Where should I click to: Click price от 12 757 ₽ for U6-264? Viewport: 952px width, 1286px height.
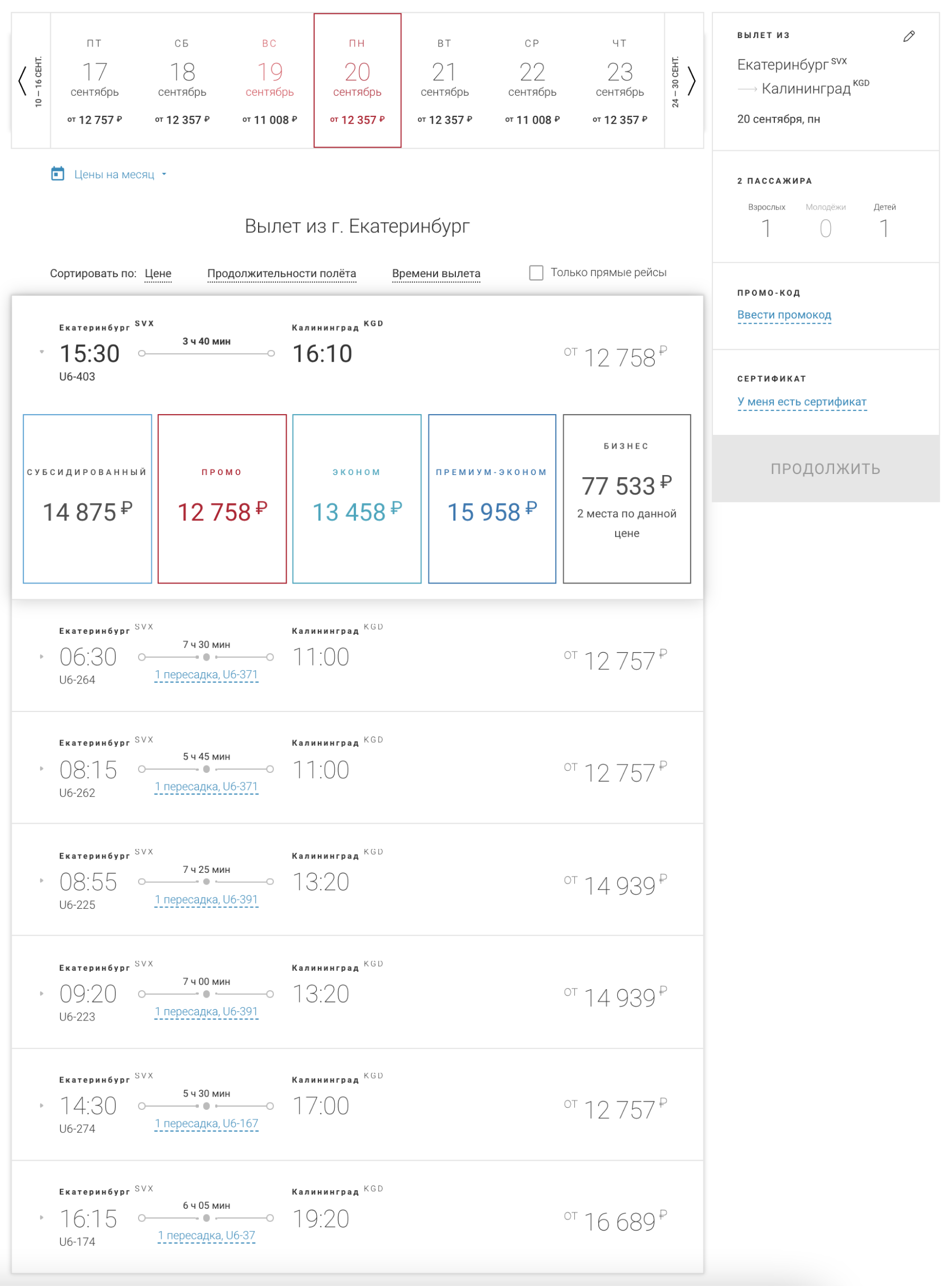(x=616, y=660)
